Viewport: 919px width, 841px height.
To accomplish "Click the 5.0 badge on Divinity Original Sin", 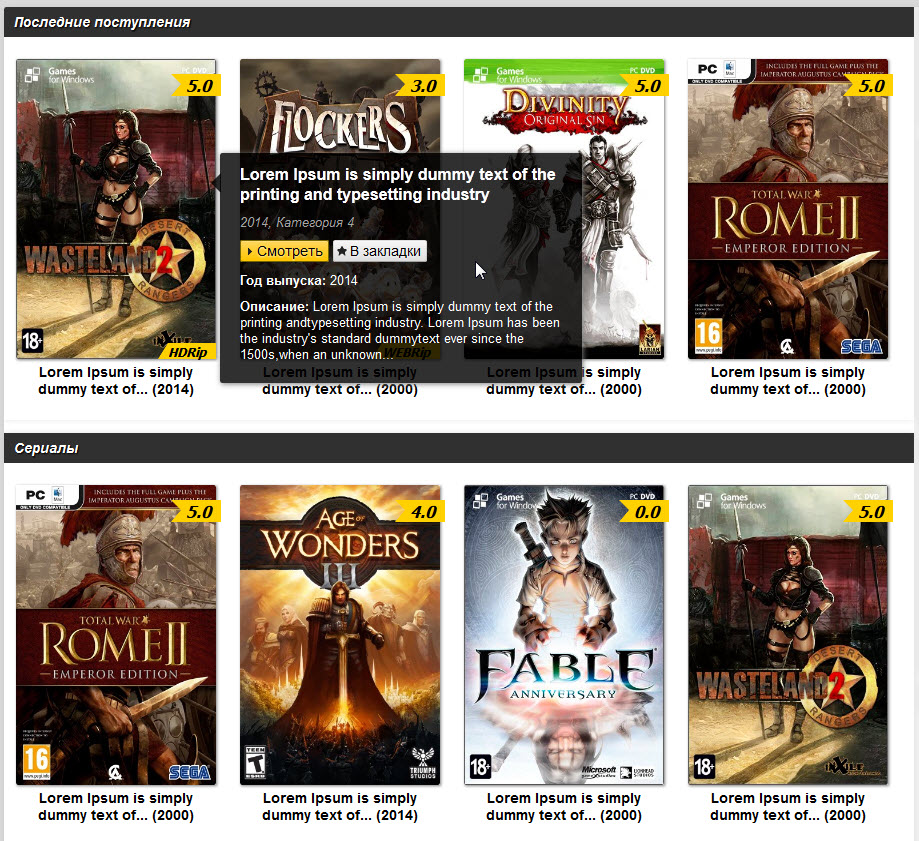I will pyautogui.click(x=645, y=86).
